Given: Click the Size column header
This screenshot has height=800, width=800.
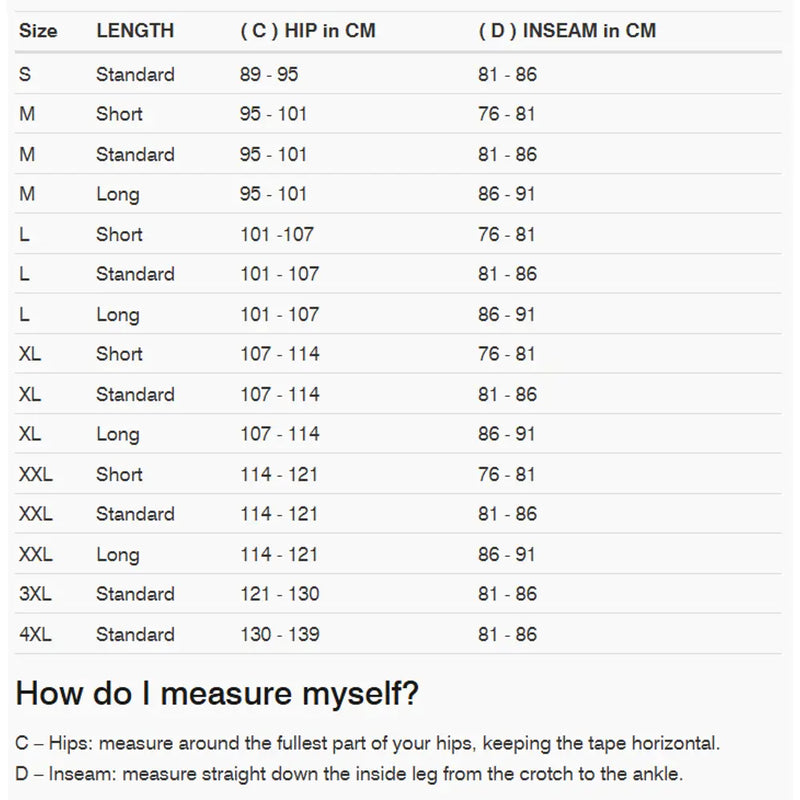Looking at the screenshot, I should click(38, 30).
